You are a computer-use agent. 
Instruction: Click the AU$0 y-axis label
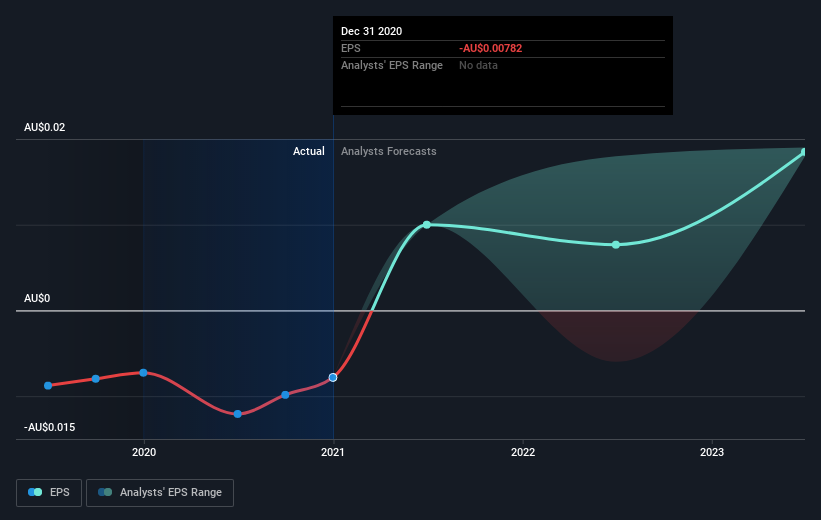[37, 298]
